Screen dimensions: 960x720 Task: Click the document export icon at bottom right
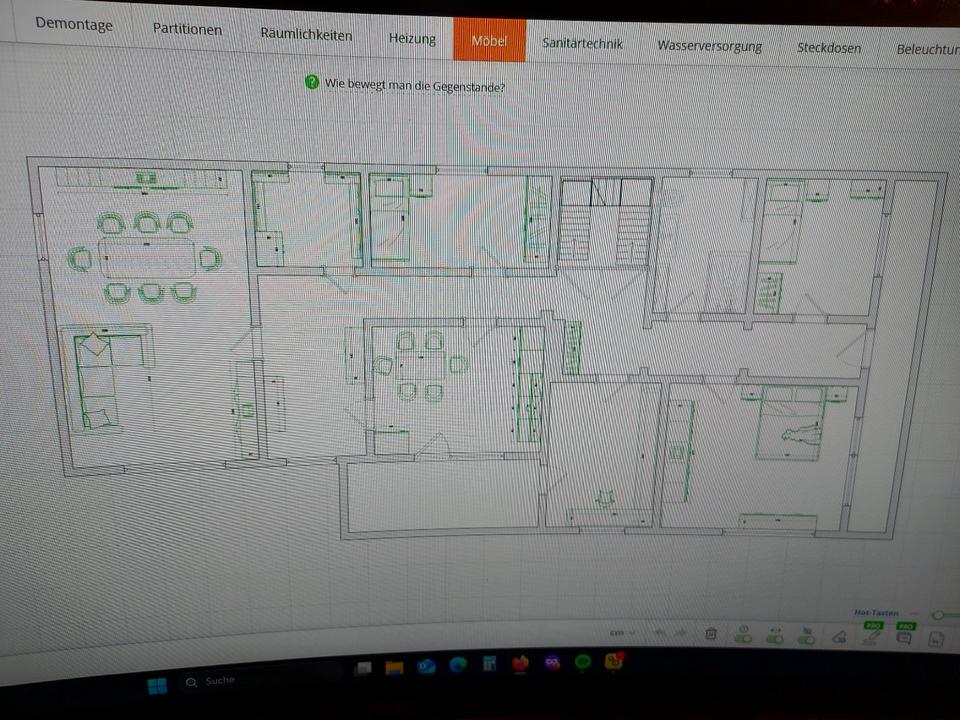(x=937, y=640)
